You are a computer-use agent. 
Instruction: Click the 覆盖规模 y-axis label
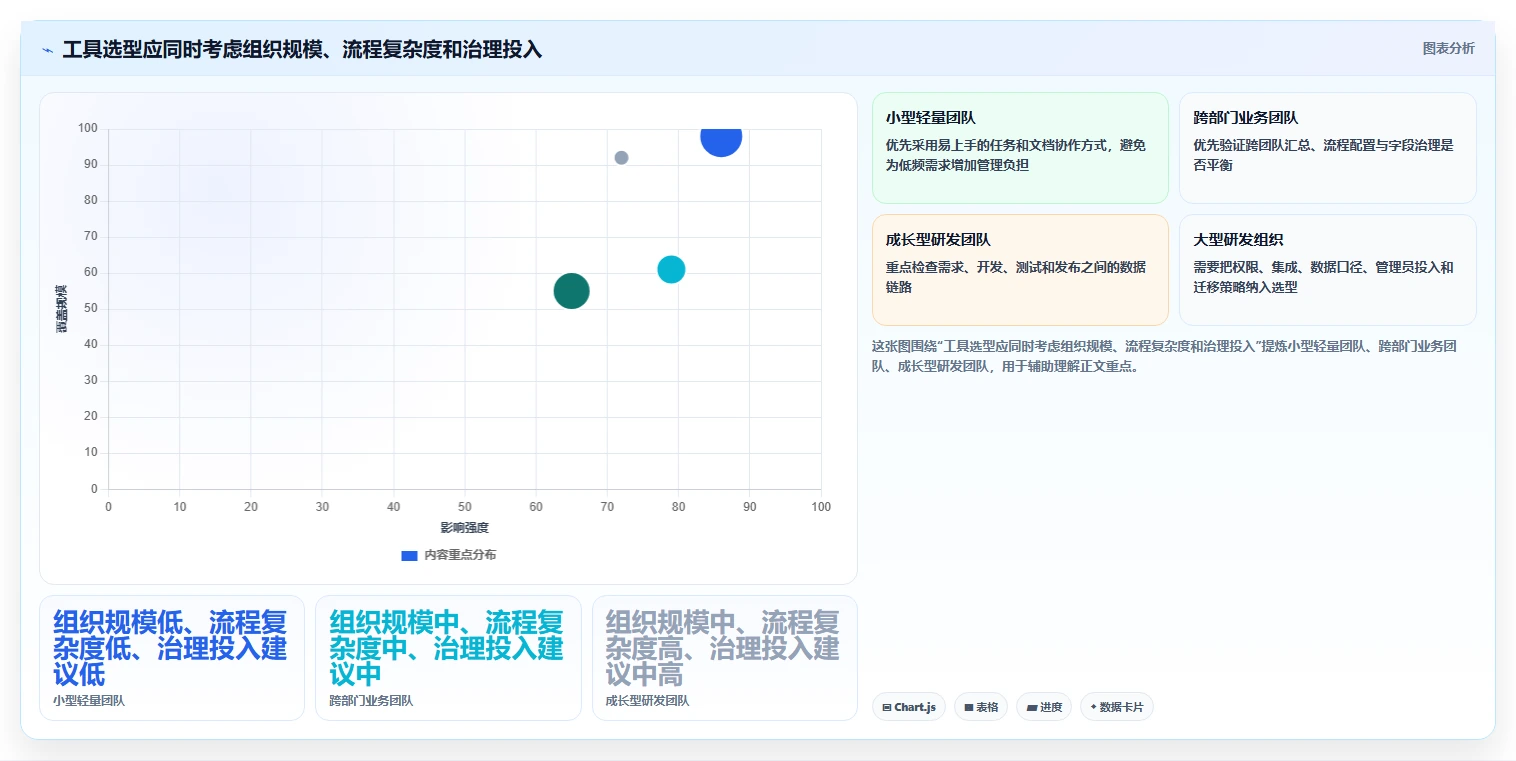[62, 309]
